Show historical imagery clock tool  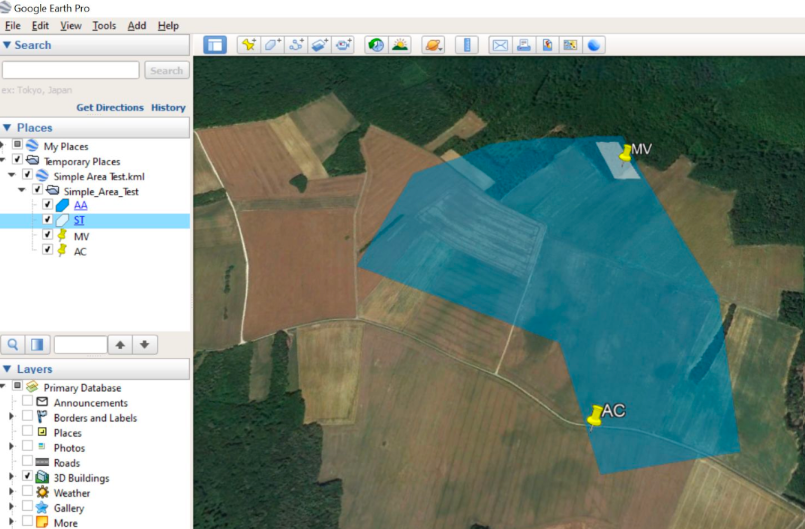376,45
